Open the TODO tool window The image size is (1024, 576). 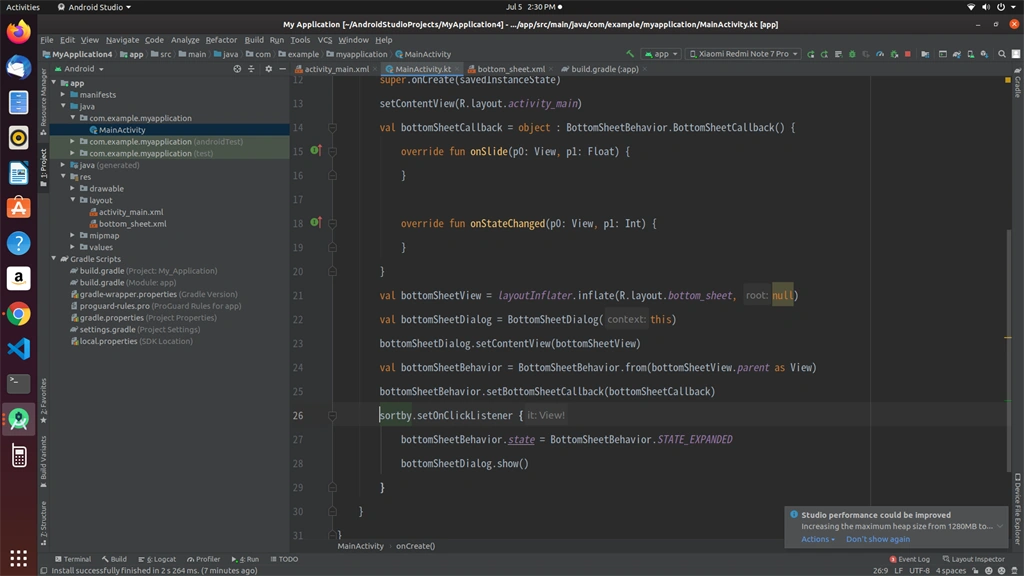(x=284, y=559)
